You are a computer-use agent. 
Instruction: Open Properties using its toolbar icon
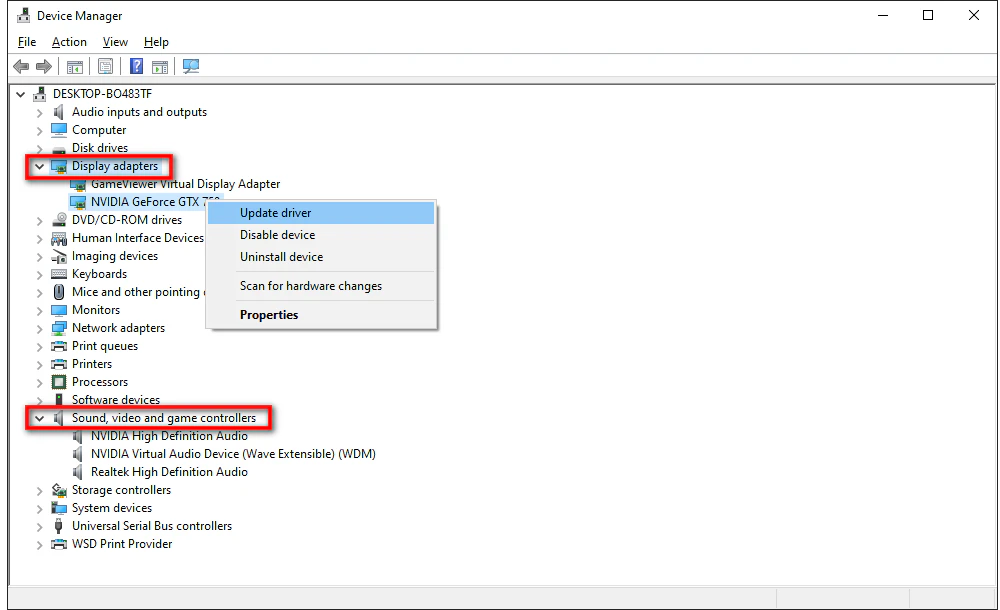click(105, 66)
